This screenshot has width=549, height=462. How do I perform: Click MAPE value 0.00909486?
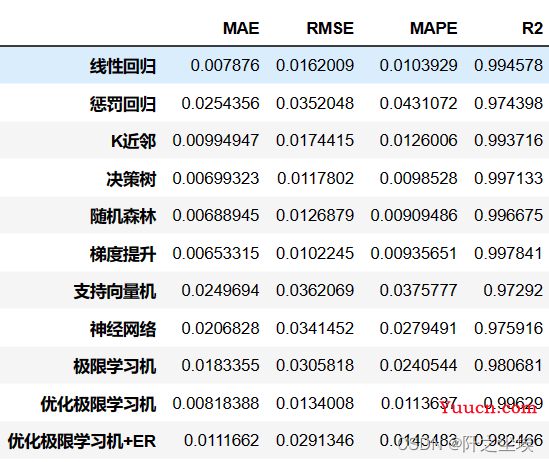[414, 215]
